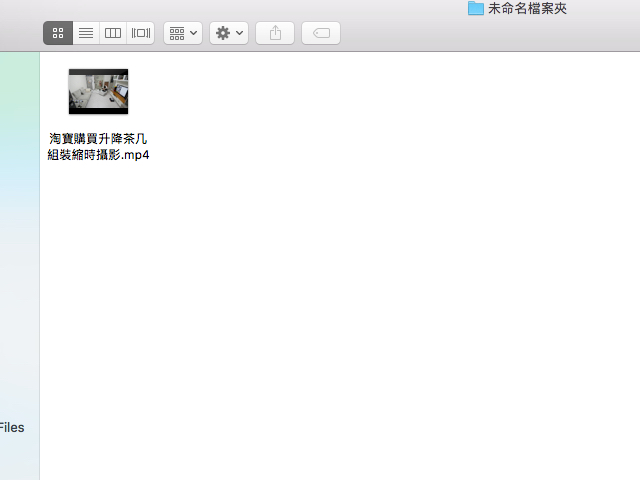Image resolution: width=640 pixels, height=480 pixels.
Task: Switch to list view
Action: coord(86,33)
